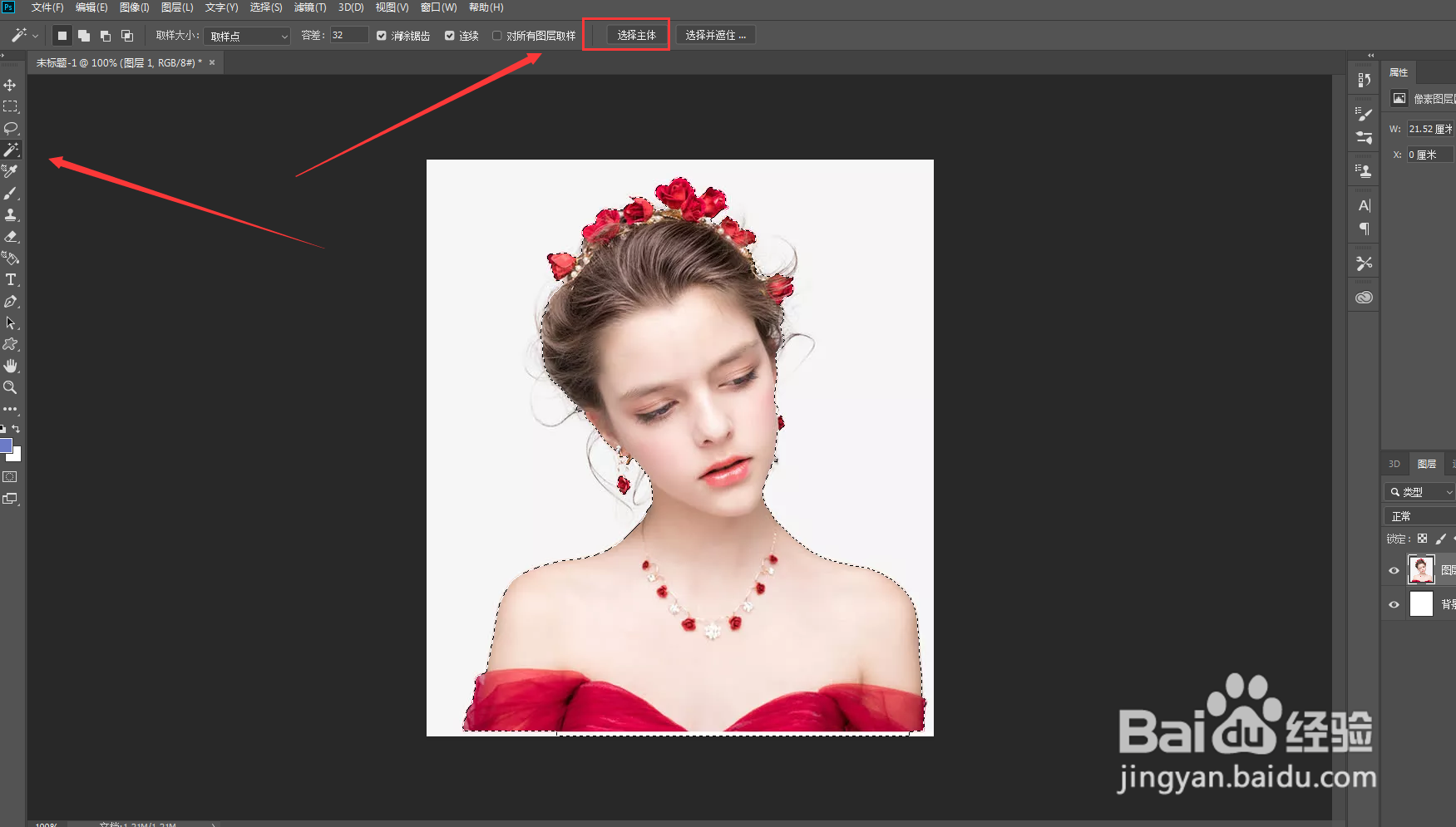Image resolution: width=1456 pixels, height=827 pixels.
Task: Open the 类型 layer filter dropdown
Action: pos(1420,492)
